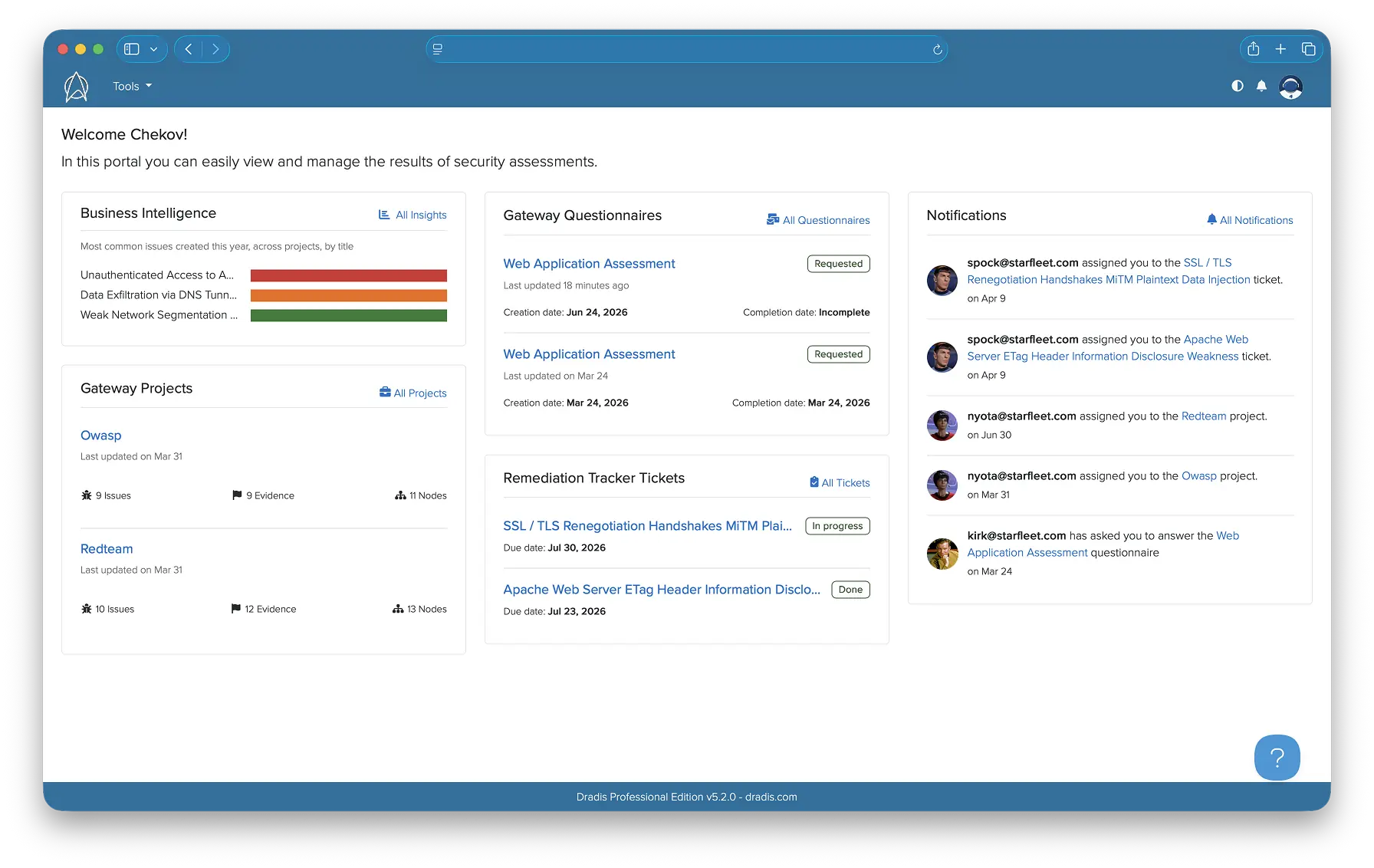Click Requested badge on incomplete questionnaire
Screen dimensions: 1374x868
click(x=838, y=264)
